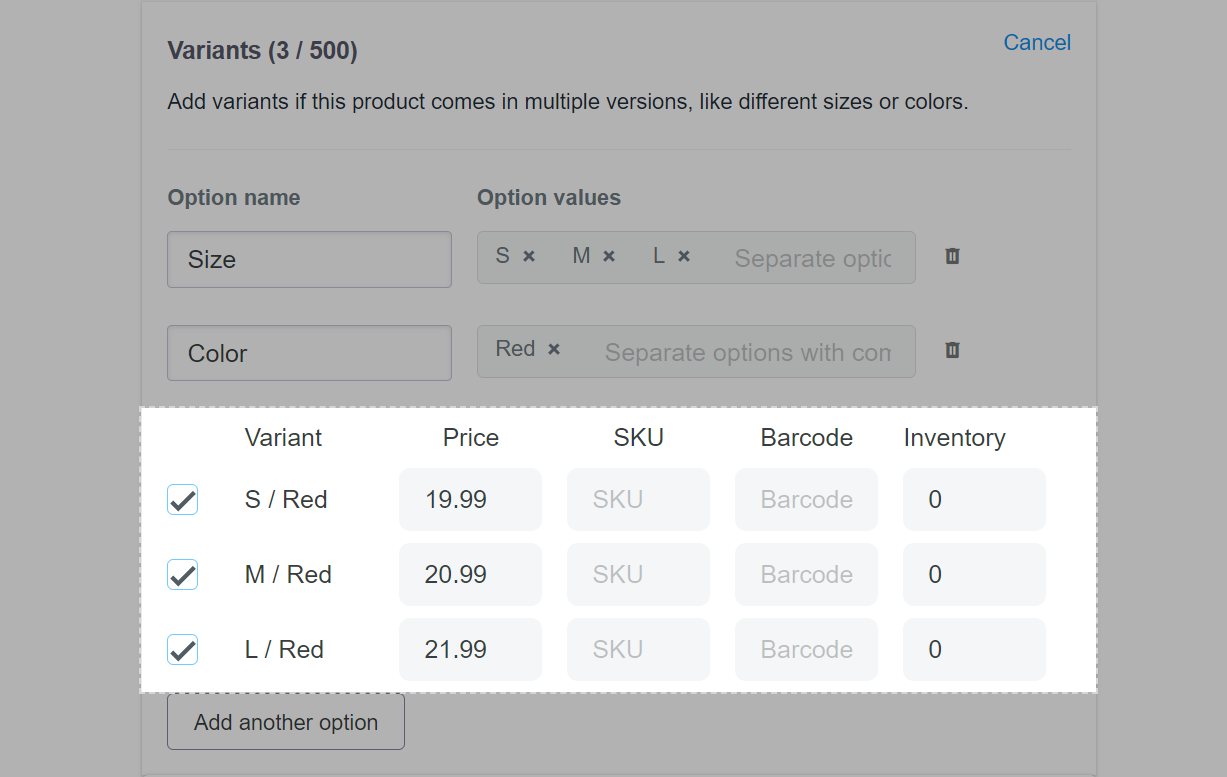Click the price field showing 21.99
Screen dimensions: 1227x777
coord(470,650)
